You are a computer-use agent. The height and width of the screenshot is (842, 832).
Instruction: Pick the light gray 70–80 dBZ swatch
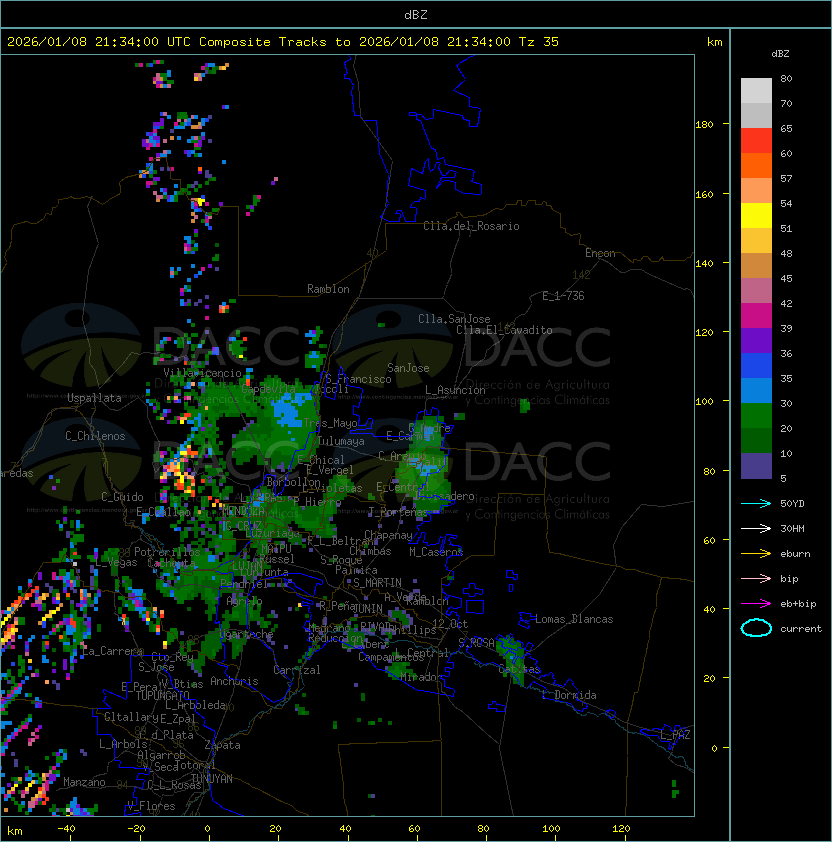click(x=756, y=91)
